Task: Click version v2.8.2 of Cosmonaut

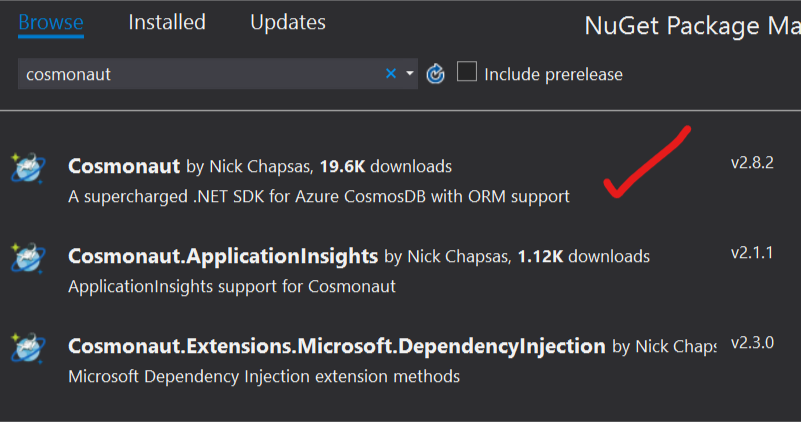Action: [x=752, y=163]
